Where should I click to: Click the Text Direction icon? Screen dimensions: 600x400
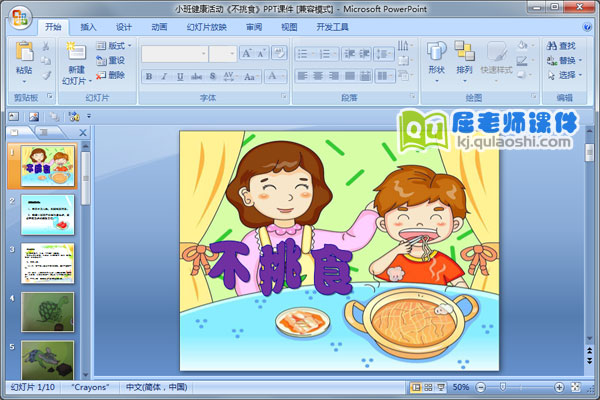tap(405, 46)
